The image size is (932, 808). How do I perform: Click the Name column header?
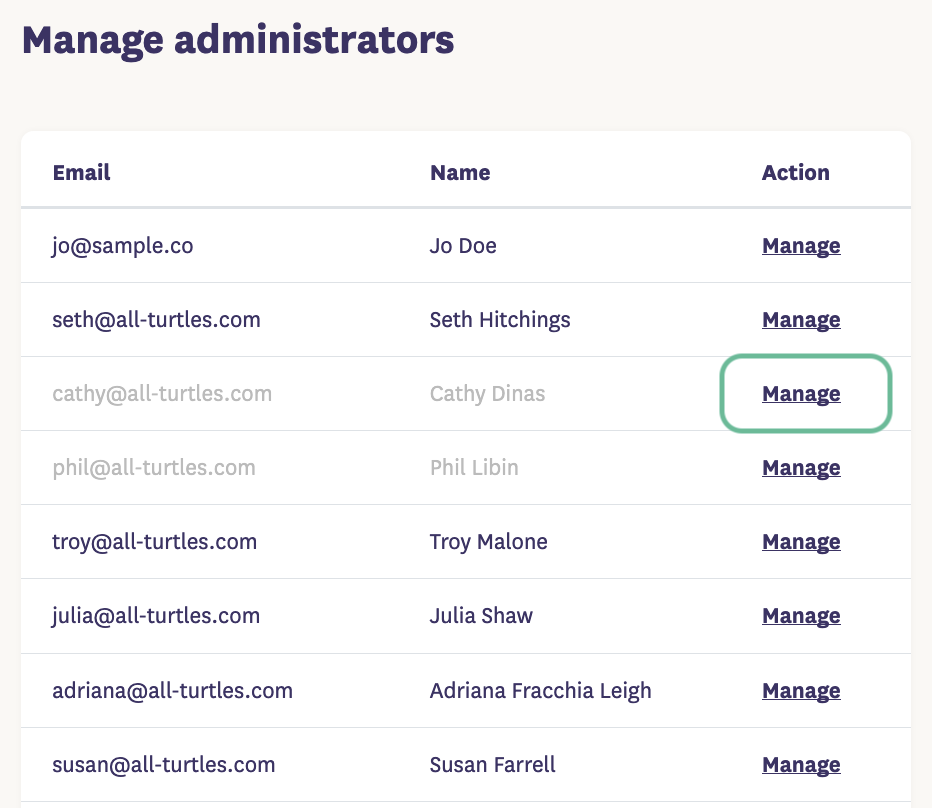point(460,172)
